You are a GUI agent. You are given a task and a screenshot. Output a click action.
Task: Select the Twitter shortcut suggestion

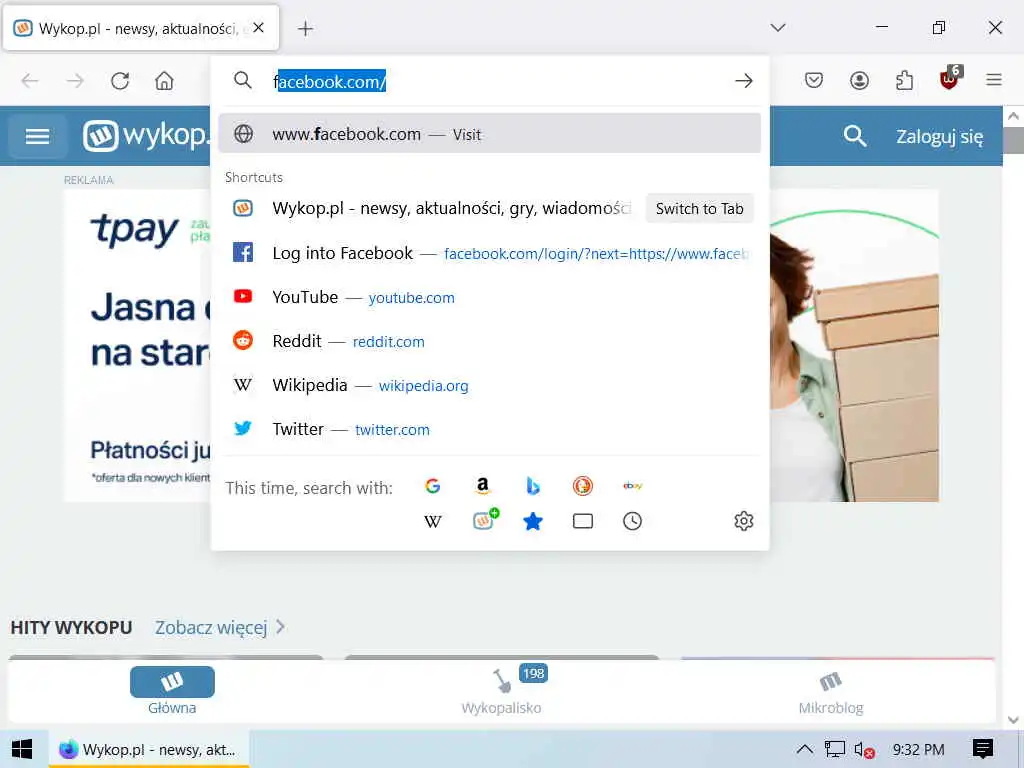490,429
